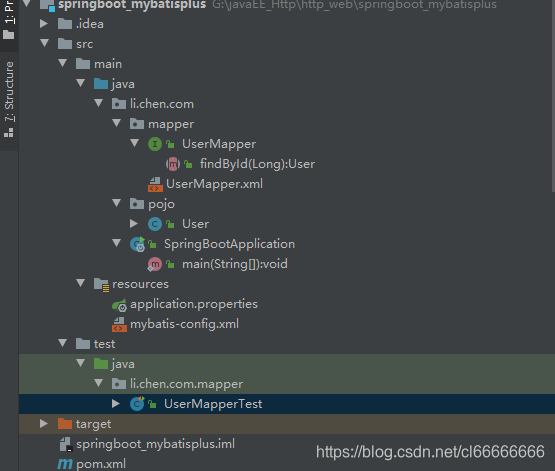The height and width of the screenshot is (471, 555).
Task: Click the mapper package icon
Action: [137, 124]
